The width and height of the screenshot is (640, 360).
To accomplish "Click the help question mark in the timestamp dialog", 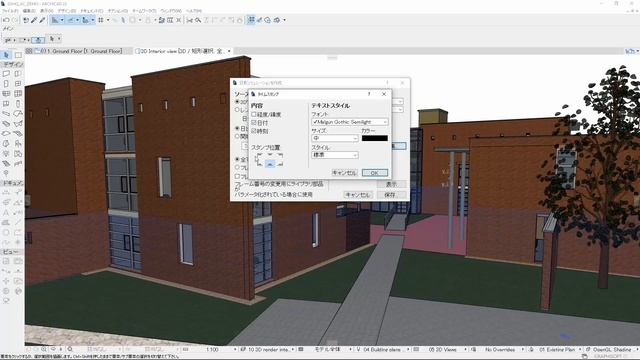I will [x=369, y=94].
